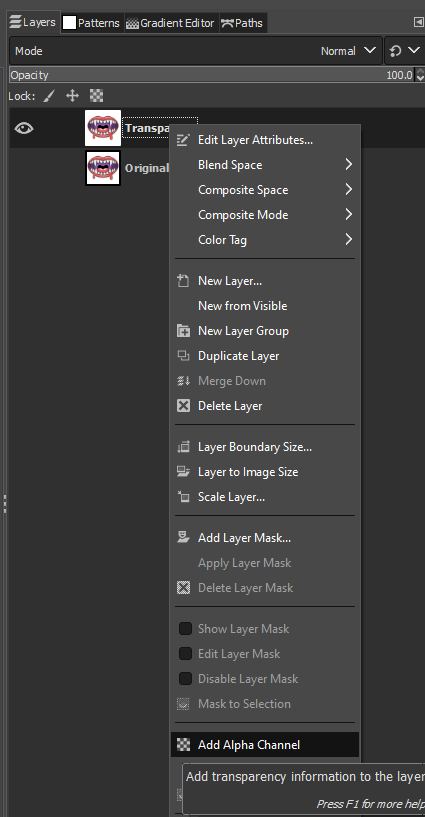Click the New Layer Group icon entry
Viewport: 425px width, 817px height.
coord(183,331)
